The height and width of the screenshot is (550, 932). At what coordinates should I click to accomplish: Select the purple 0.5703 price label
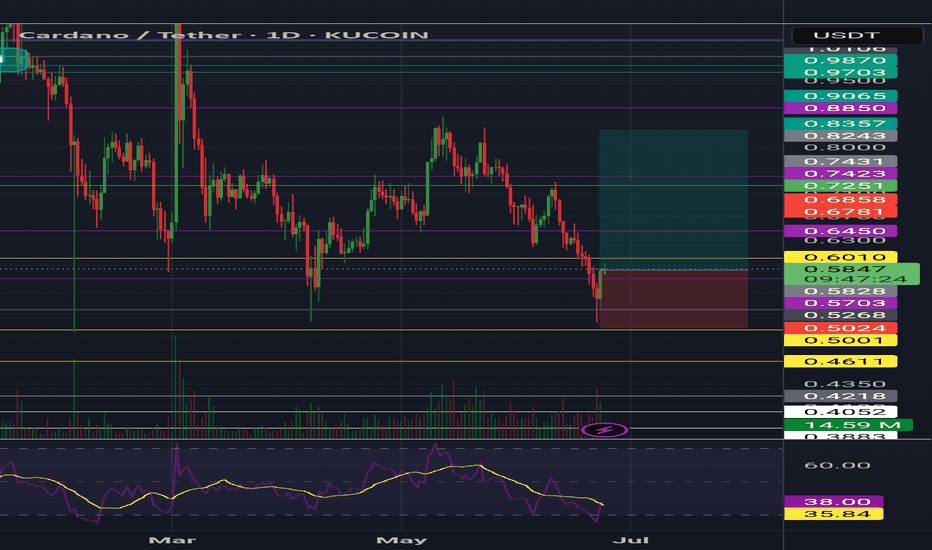(840, 303)
